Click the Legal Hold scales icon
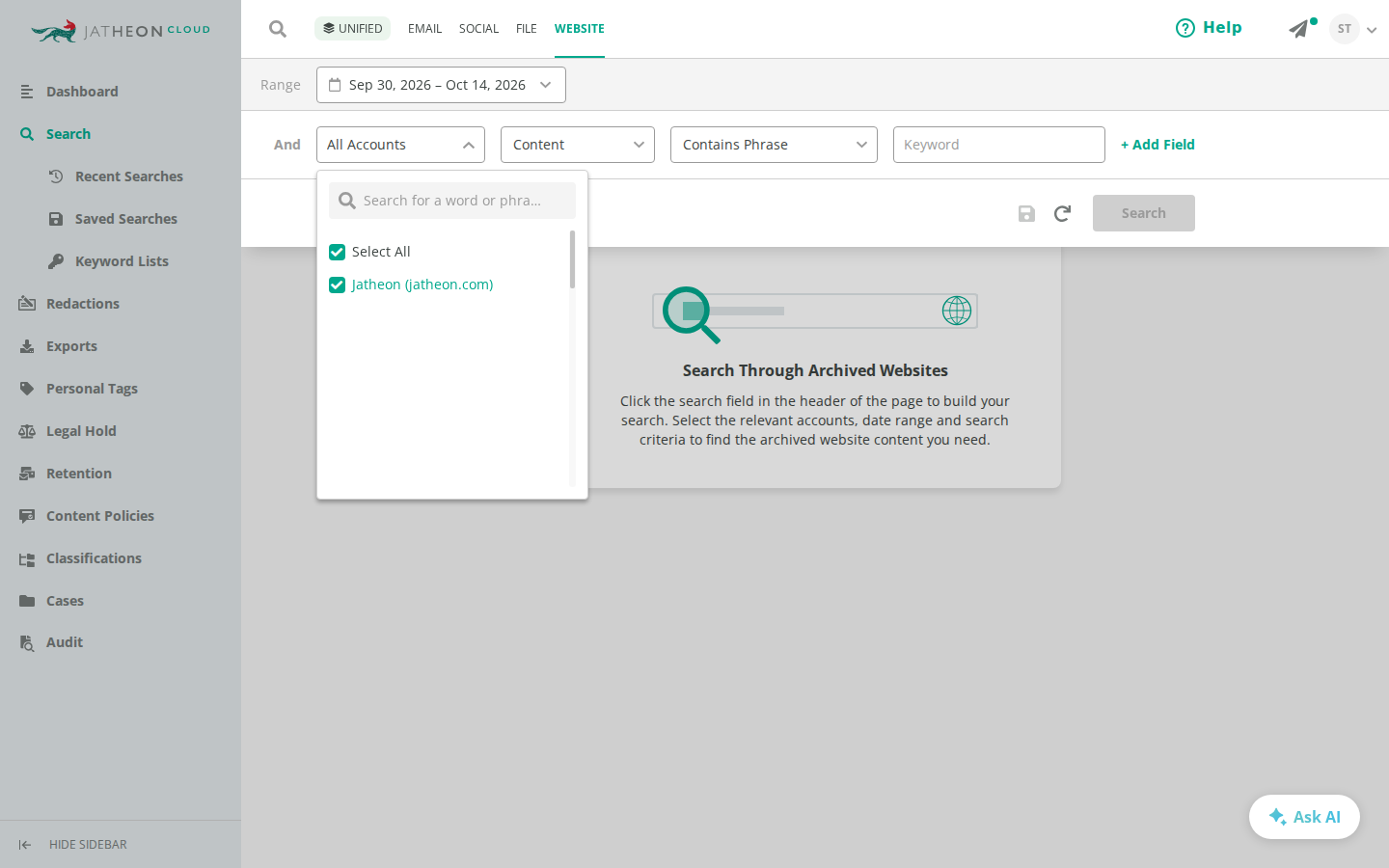Screen dimensions: 1389x868 click(x=27, y=431)
